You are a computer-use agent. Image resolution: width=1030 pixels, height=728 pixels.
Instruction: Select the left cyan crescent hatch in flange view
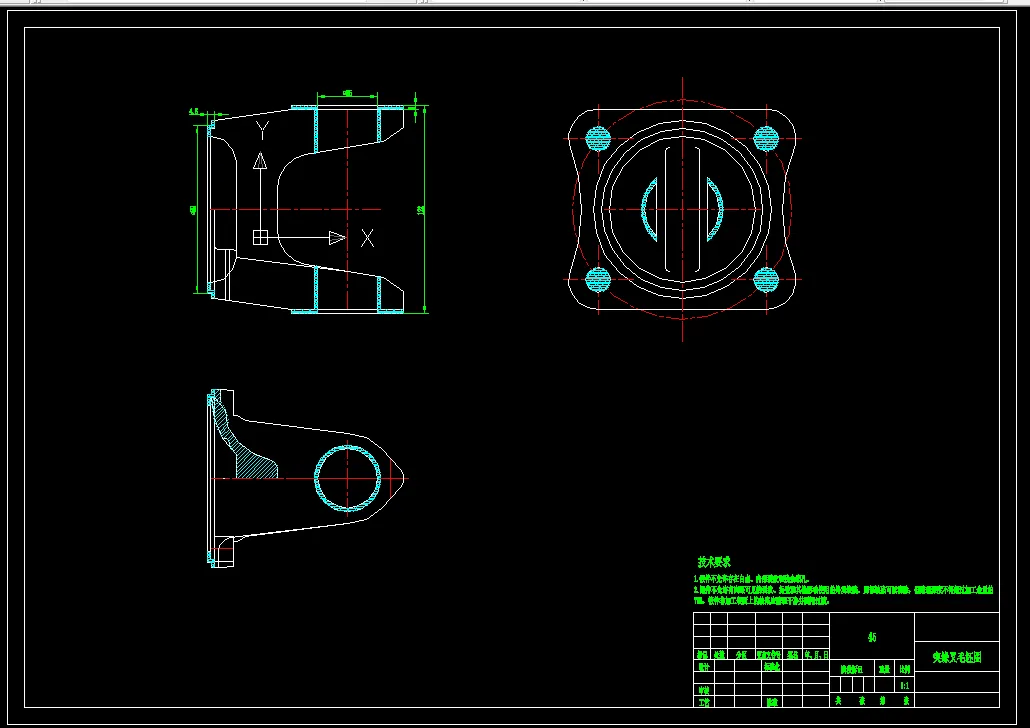click(x=647, y=210)
